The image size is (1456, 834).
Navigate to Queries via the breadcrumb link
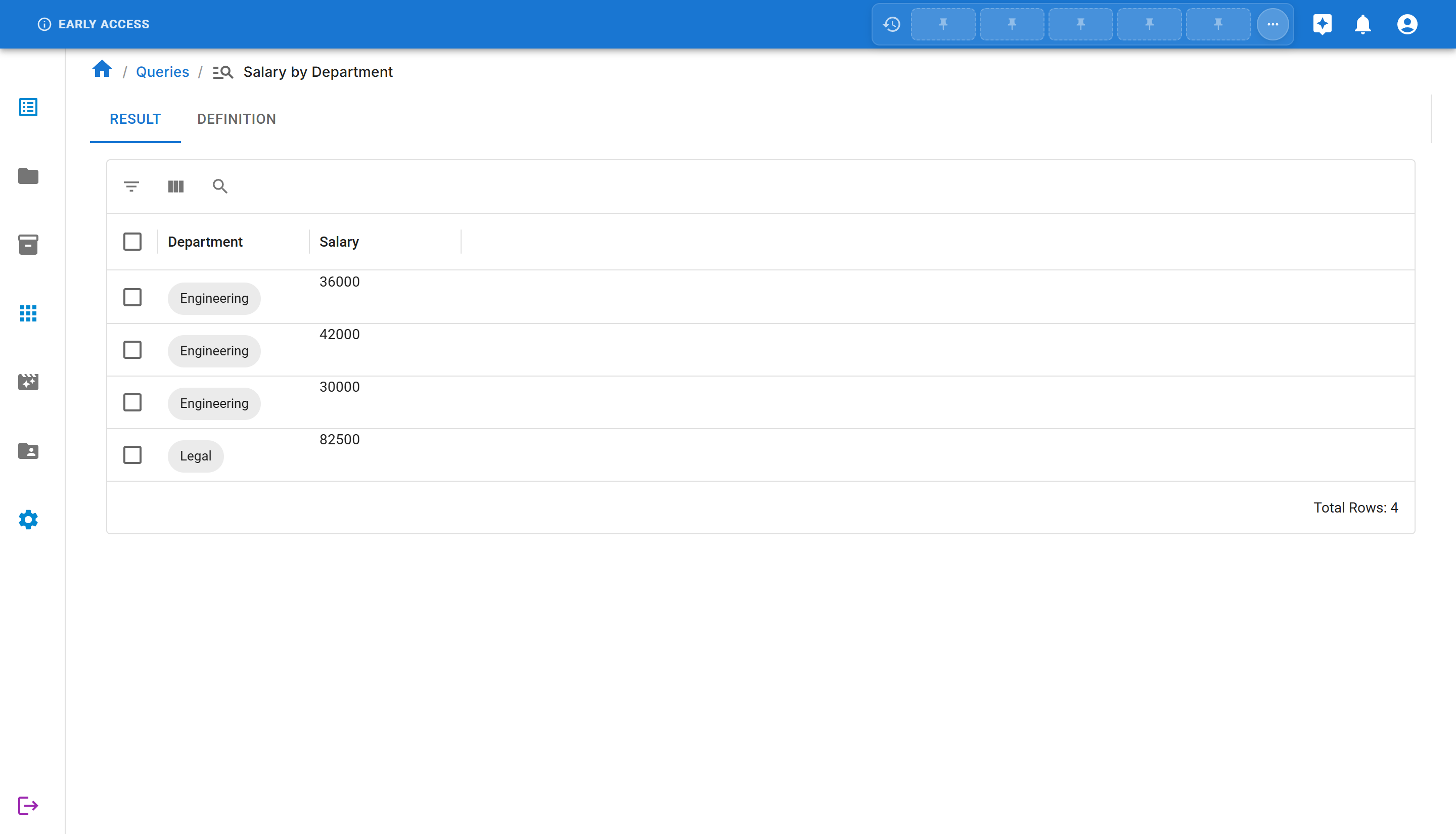pos(162,71)
